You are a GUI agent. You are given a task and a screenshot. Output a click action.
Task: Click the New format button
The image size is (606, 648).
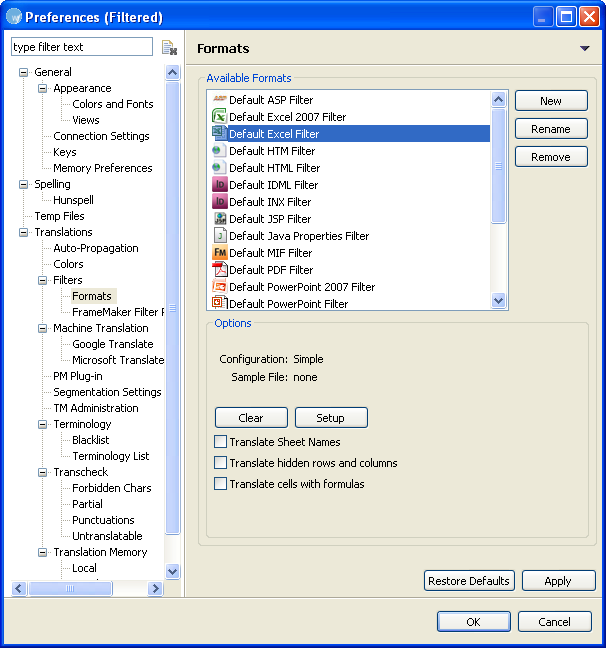coord(551,101)
